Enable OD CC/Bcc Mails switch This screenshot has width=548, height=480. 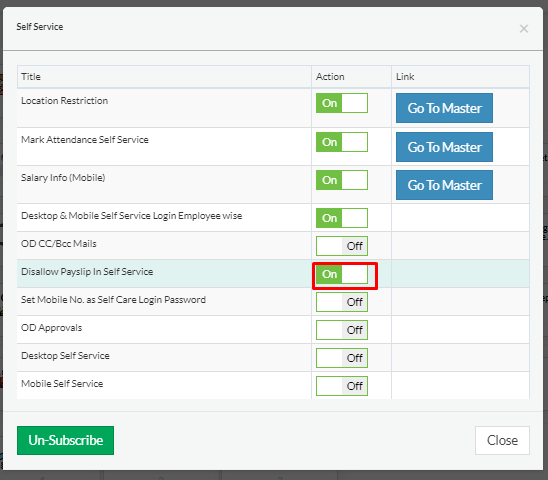point(342,246)
